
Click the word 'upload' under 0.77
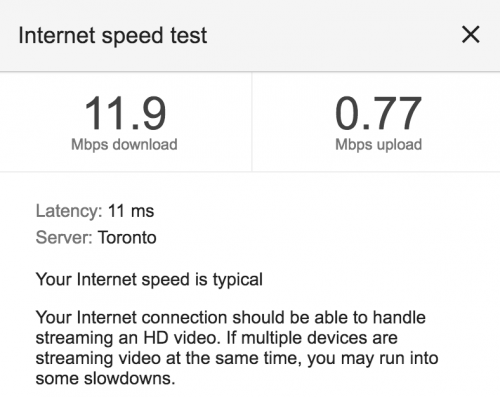coord(399,145)
